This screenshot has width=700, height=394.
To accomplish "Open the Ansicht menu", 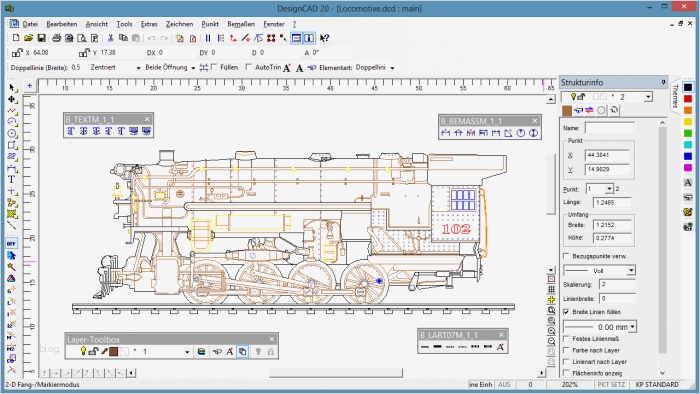I will (96, 24).
